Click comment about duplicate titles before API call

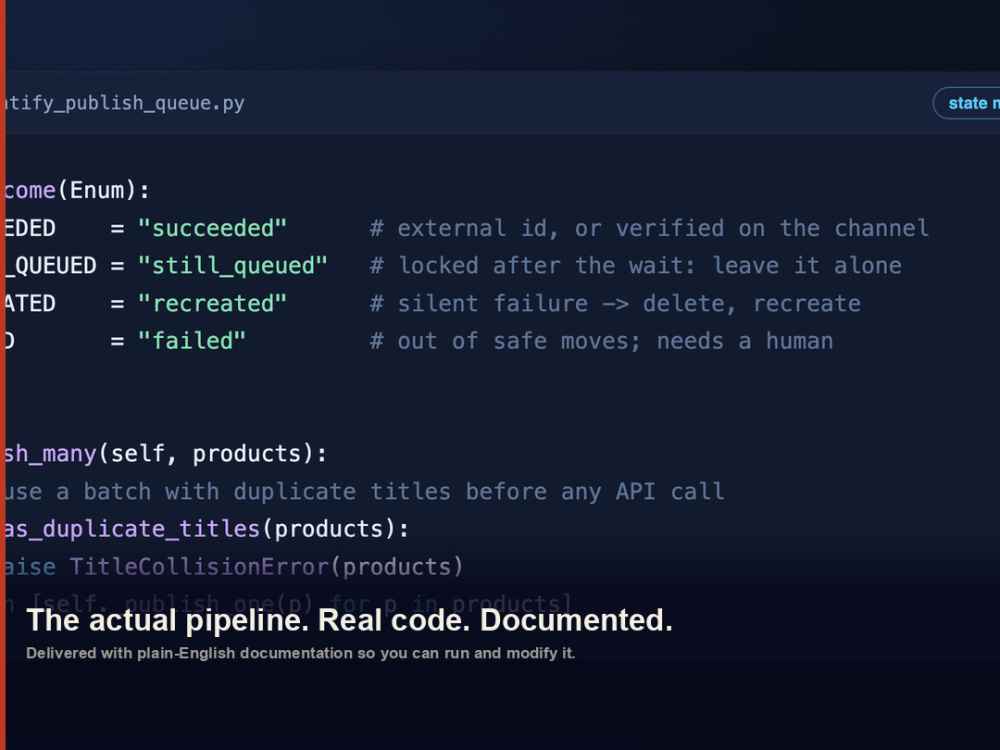(364, 492)
